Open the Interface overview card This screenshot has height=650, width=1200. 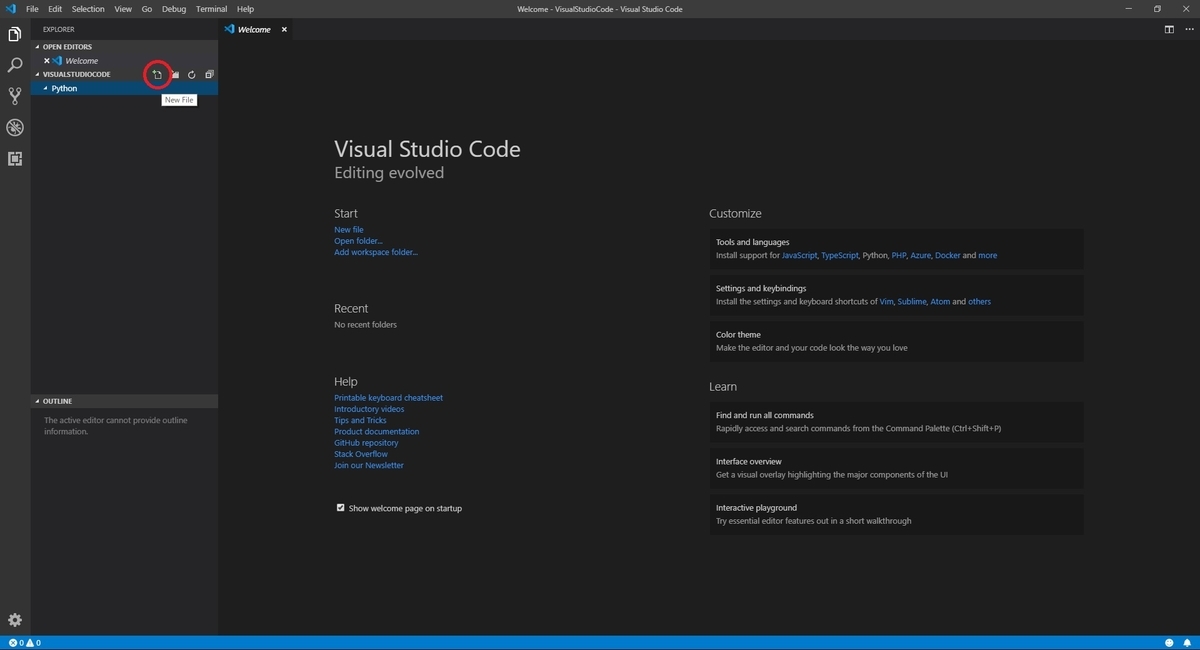pos(897,468)
